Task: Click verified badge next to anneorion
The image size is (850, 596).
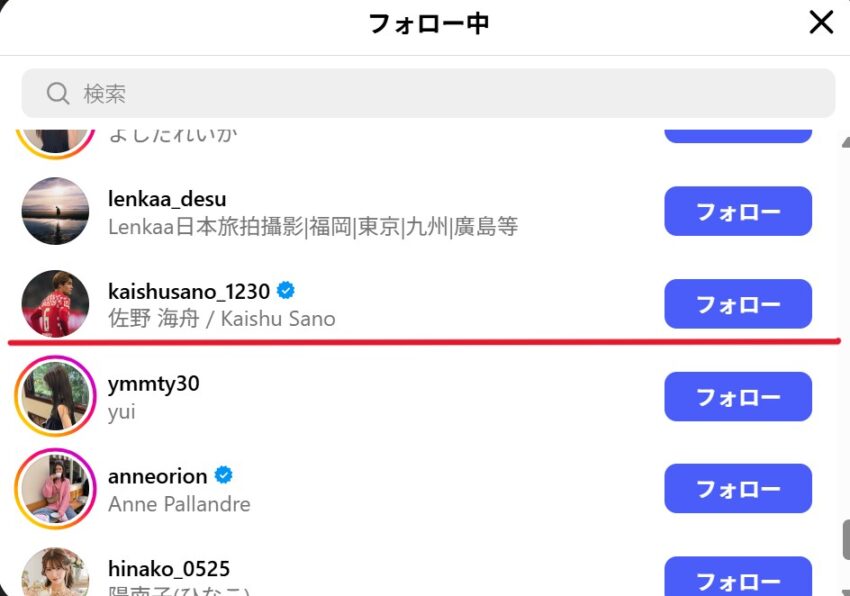Action: (223, 476)
